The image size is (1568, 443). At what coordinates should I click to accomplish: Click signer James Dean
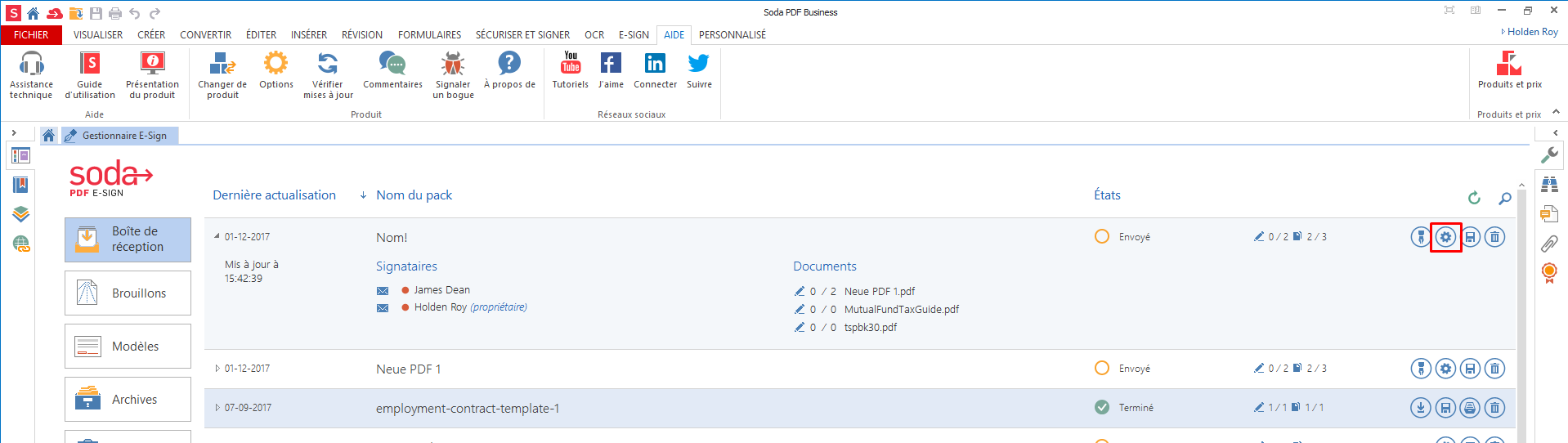(x=441, y=290)
